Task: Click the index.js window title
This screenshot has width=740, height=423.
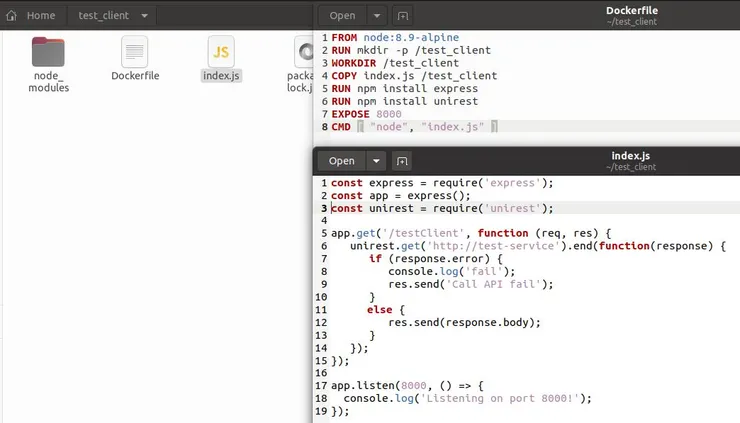Action: (631, 156)
